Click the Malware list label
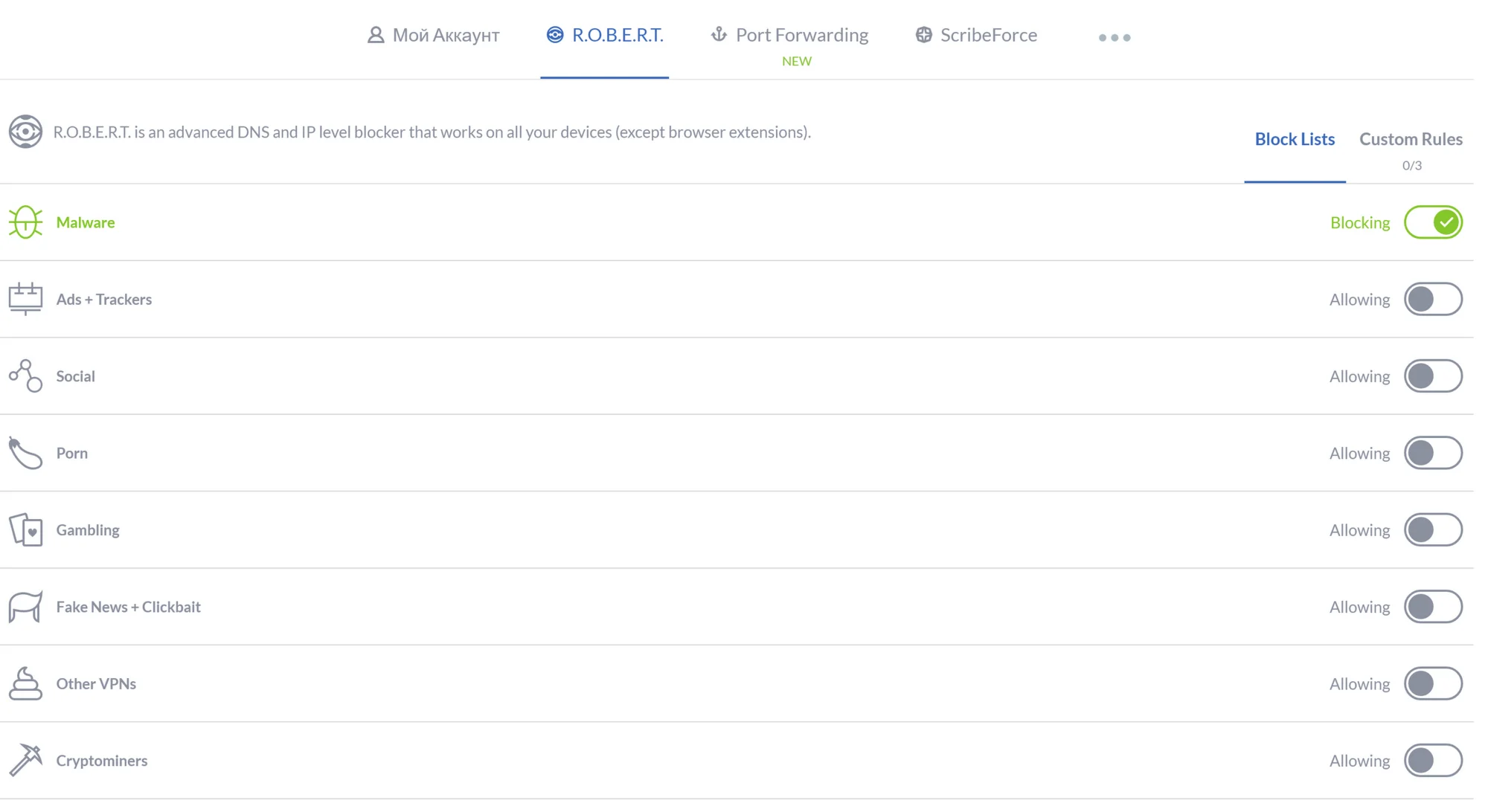Viewport: 1488px width, 812px height. pos(86,222)
